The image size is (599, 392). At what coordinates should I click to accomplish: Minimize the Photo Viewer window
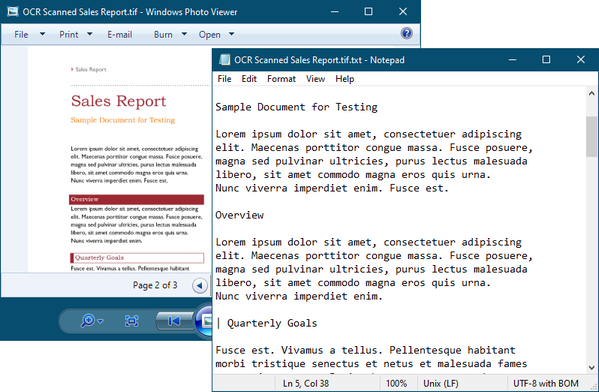pyautogui.click(x=335, y=12)
